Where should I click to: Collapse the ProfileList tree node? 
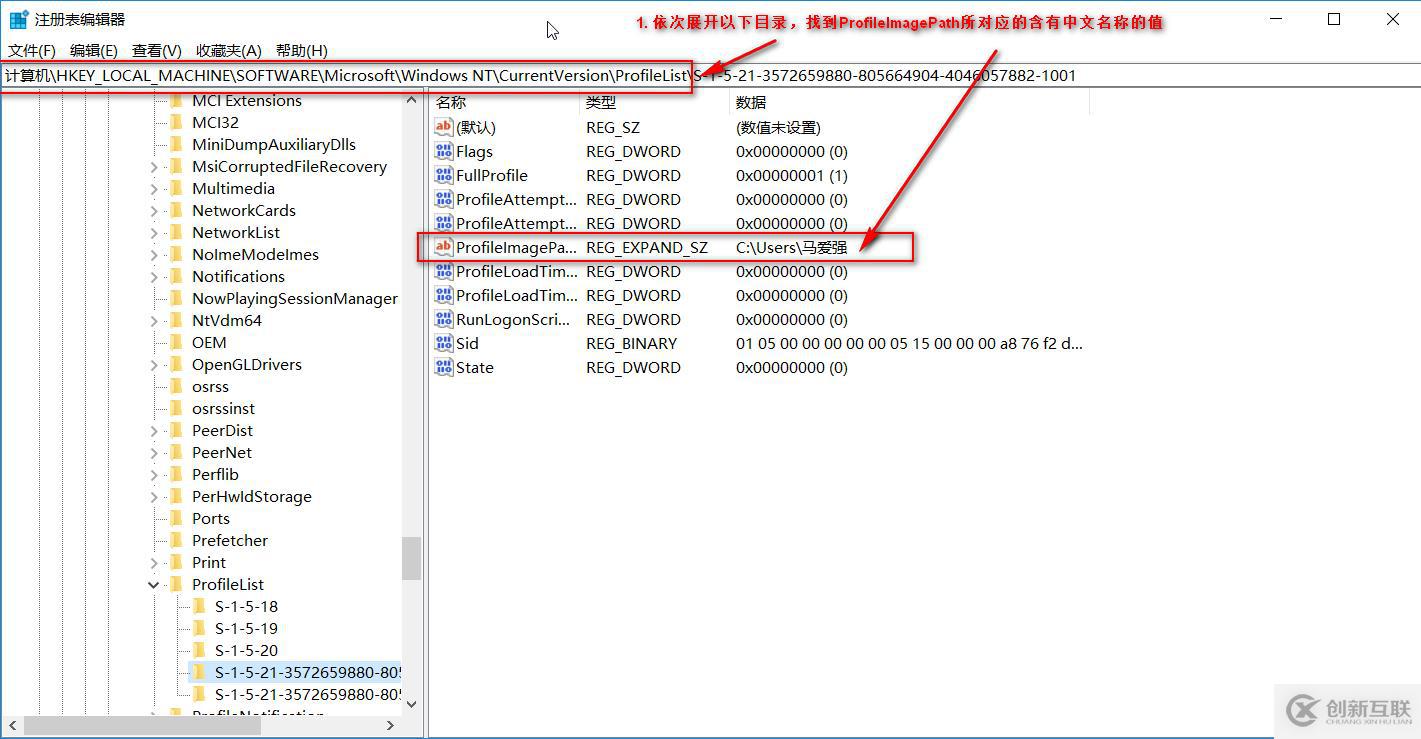click(153, 584)
